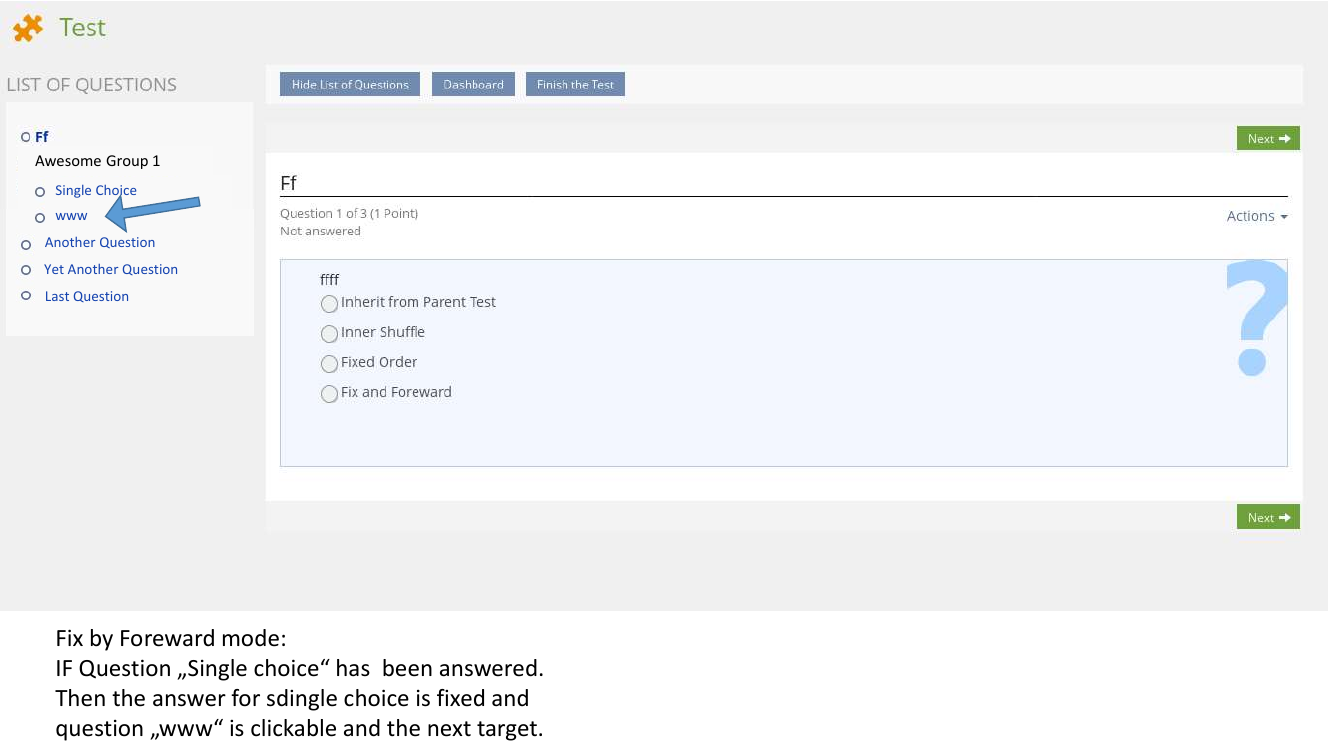The height and width of the screenshot is (752, 1328).
Task: Click the Not answered status text
Action: click(x=320, y=231)
